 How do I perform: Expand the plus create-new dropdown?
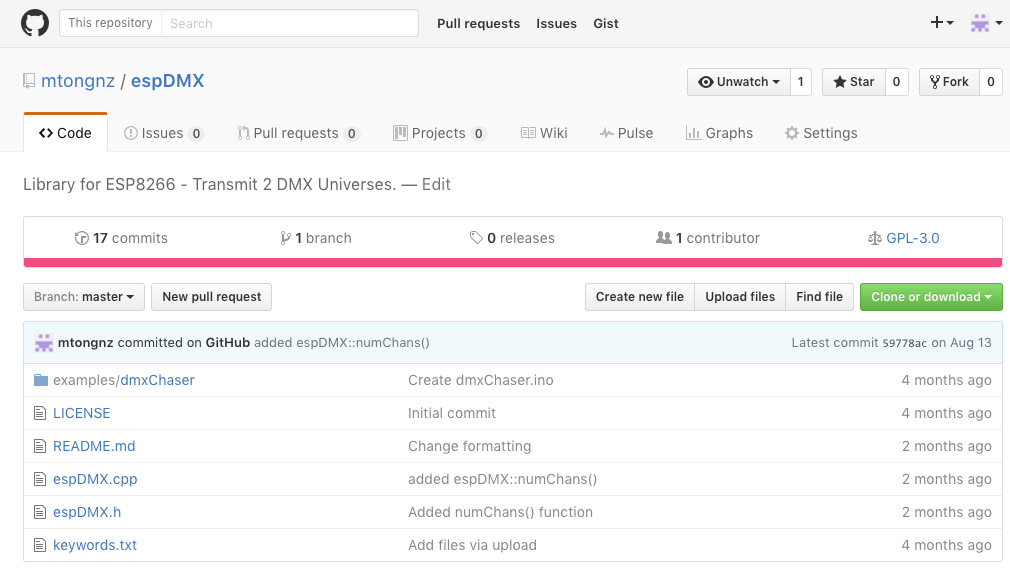[x=941, y=23]
